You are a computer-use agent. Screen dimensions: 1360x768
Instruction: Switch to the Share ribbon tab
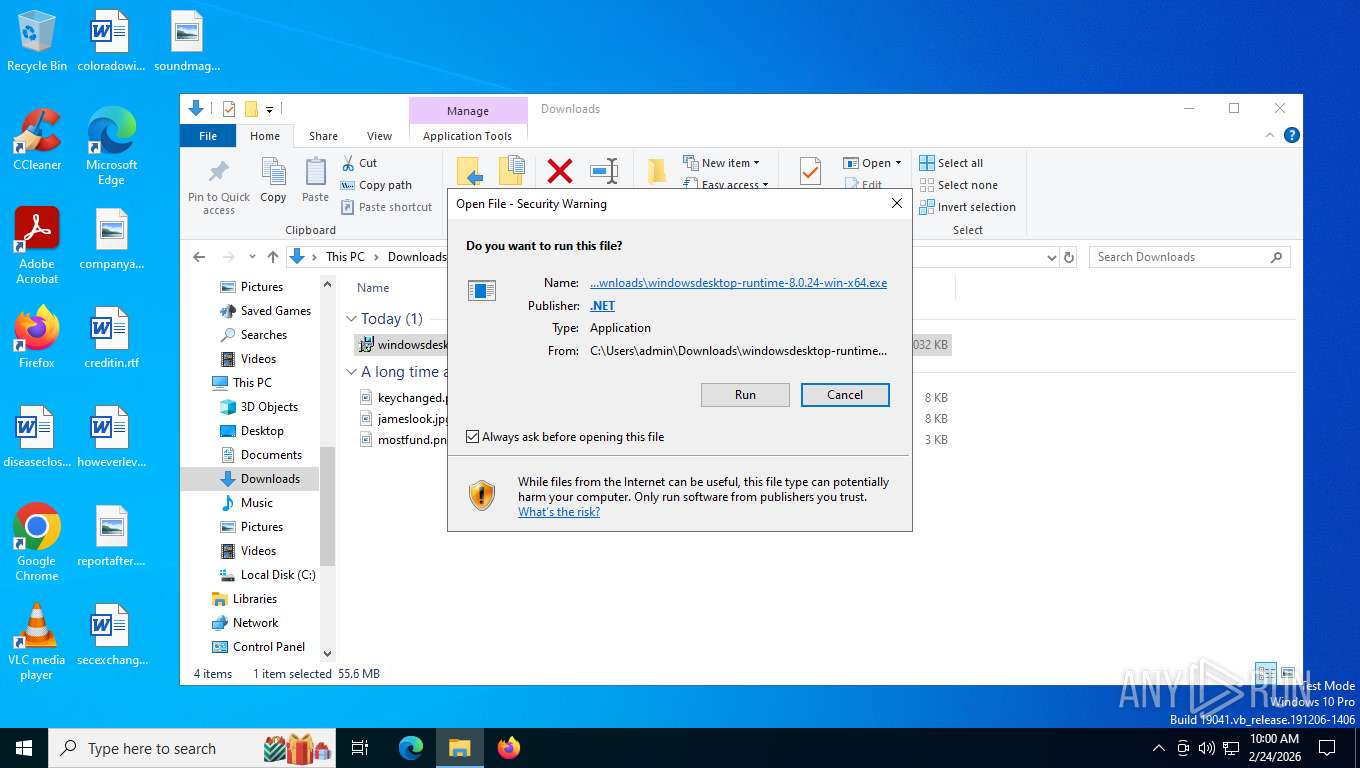coord(323,136)
